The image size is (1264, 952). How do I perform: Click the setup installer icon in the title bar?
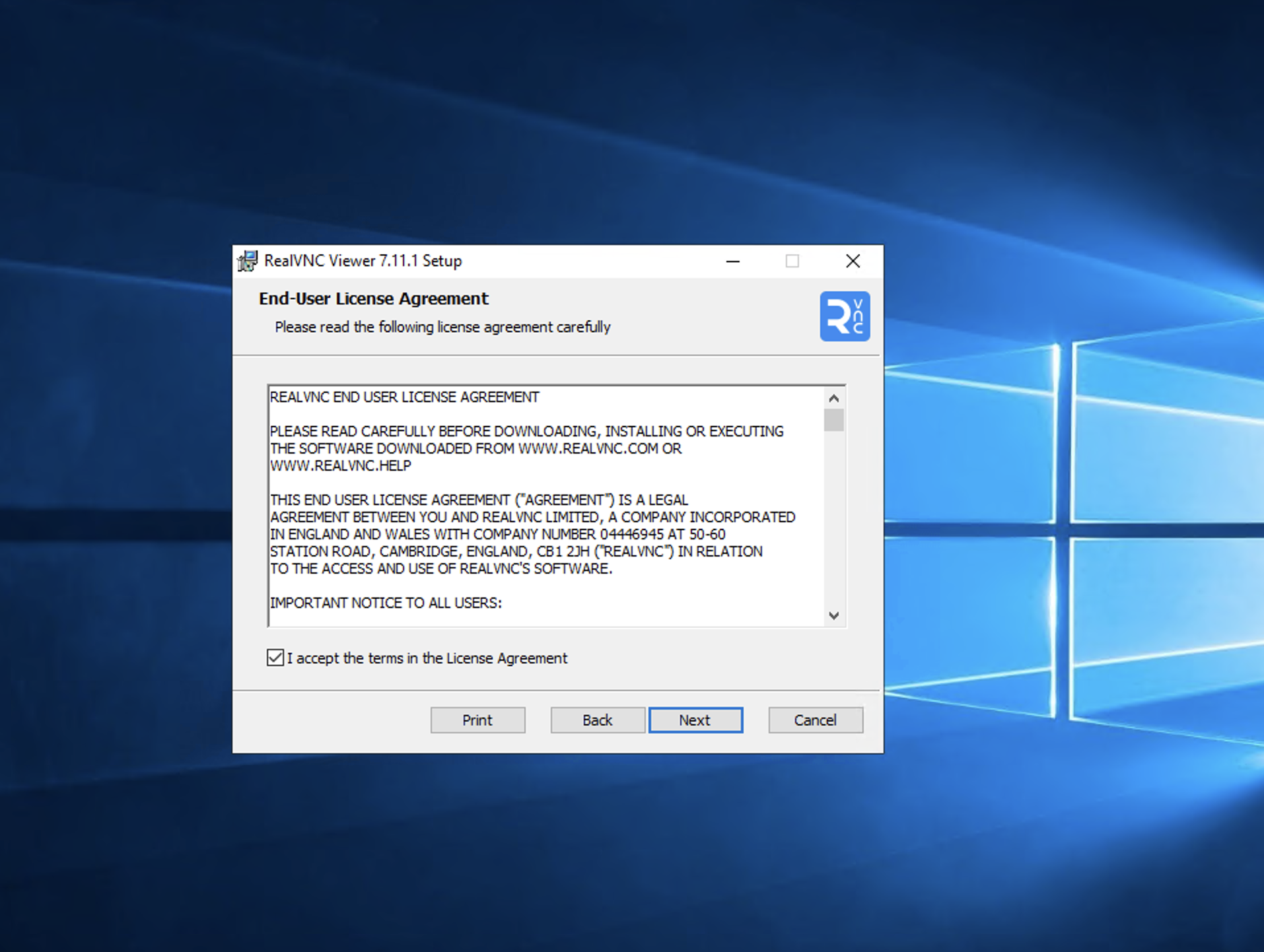click(248, 261)
